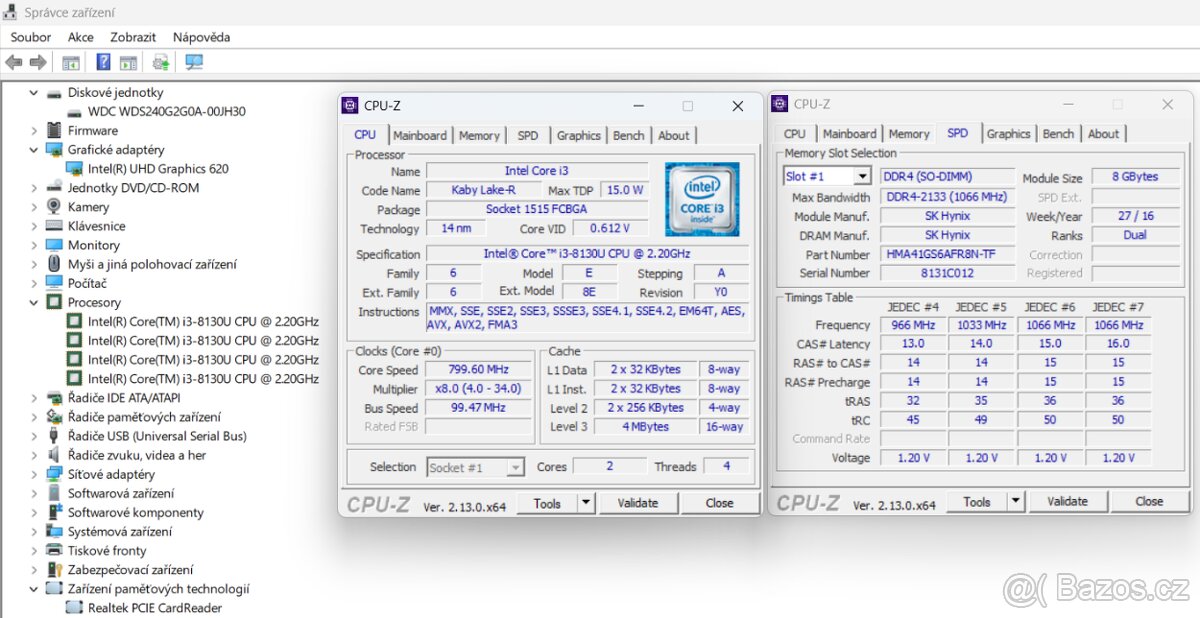Click the update driver gear icon in toolbar

[x=160, y=62]
